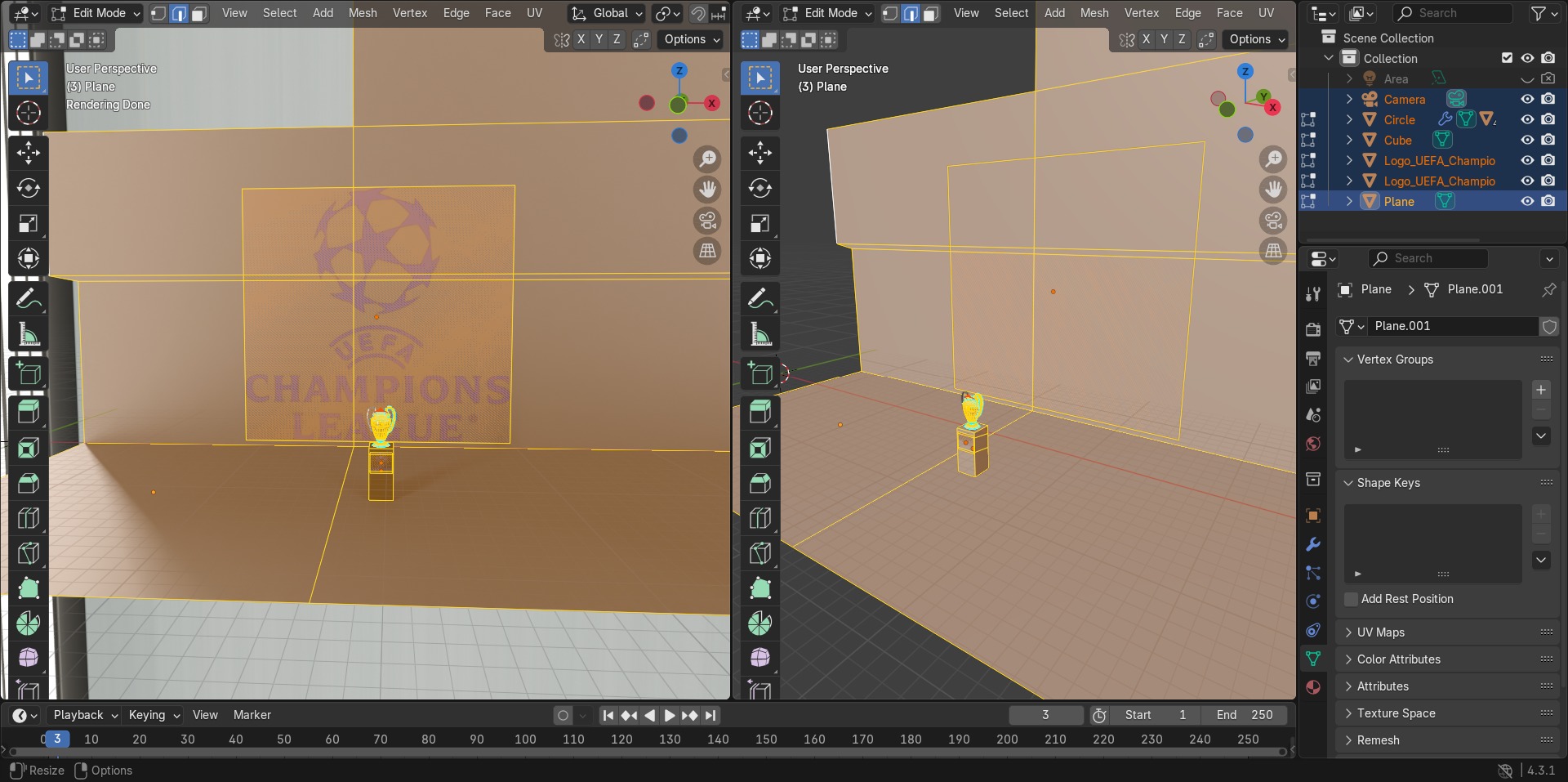
Task: Hide the Plane object in viewport
Action: click(1527, 201)
